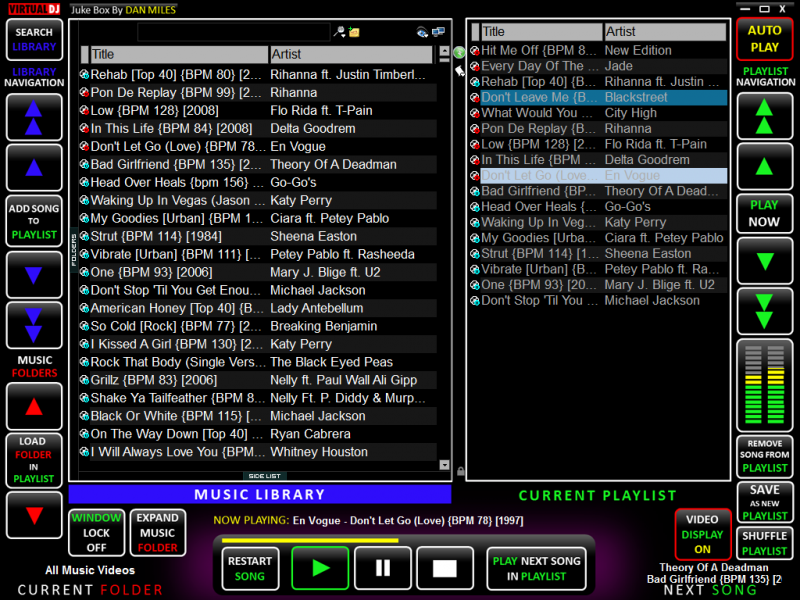Screen dimensions: 800x600
Task: Click the status icon beside Rehab in library
Action: 85,74
